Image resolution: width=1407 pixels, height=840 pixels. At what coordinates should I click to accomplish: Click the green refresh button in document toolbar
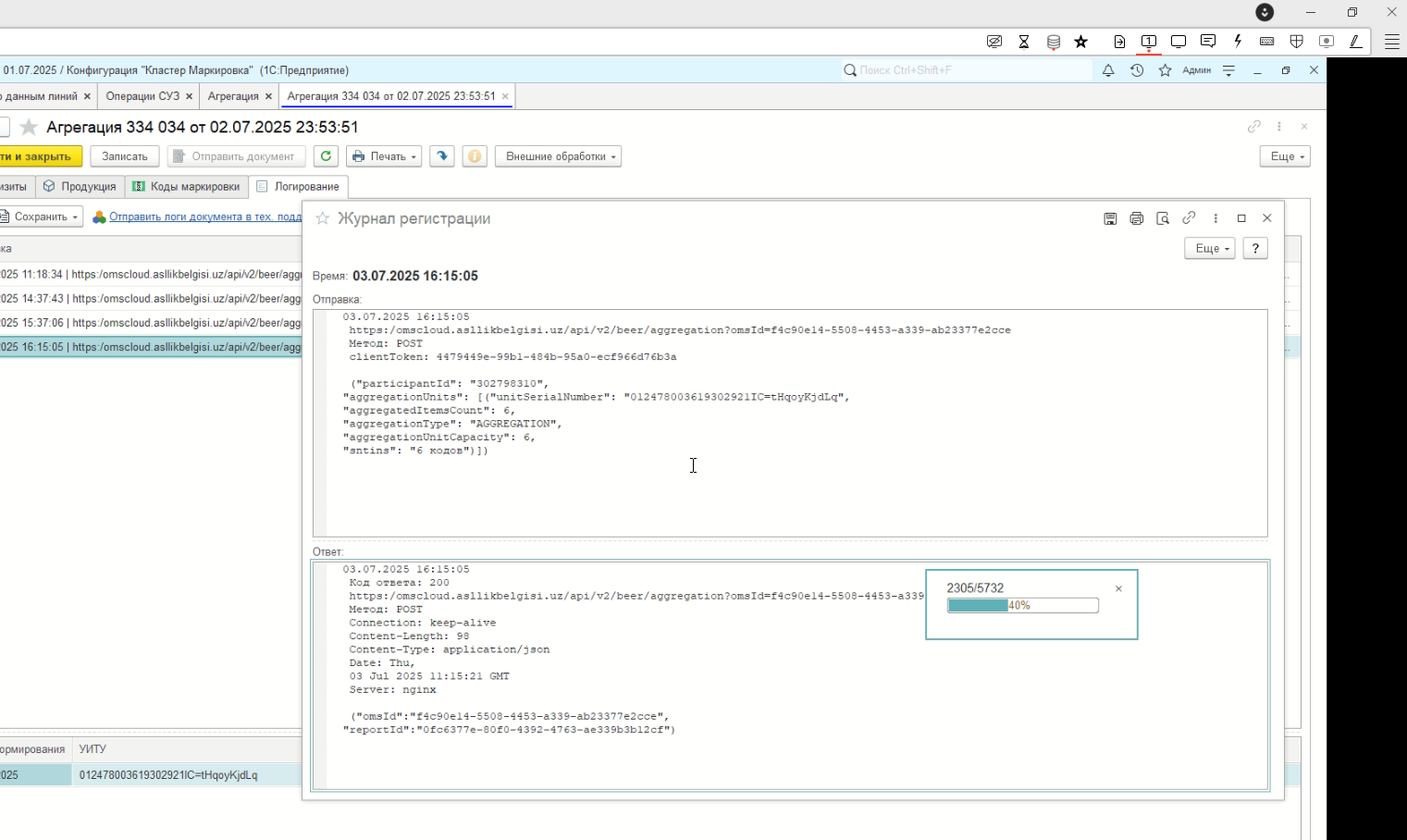click(326, 156)
